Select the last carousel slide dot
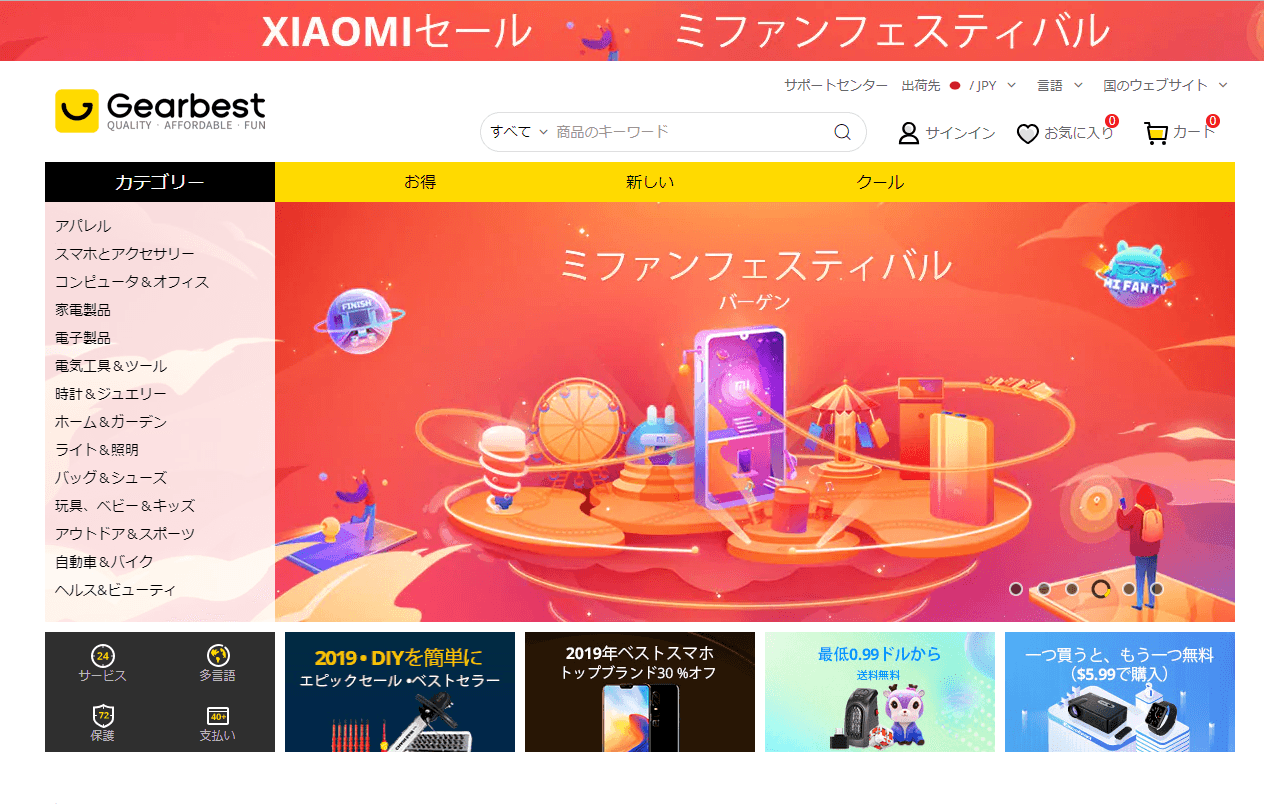The width and height of the screenshot is (1264, 804). (x=1157, y=589)
